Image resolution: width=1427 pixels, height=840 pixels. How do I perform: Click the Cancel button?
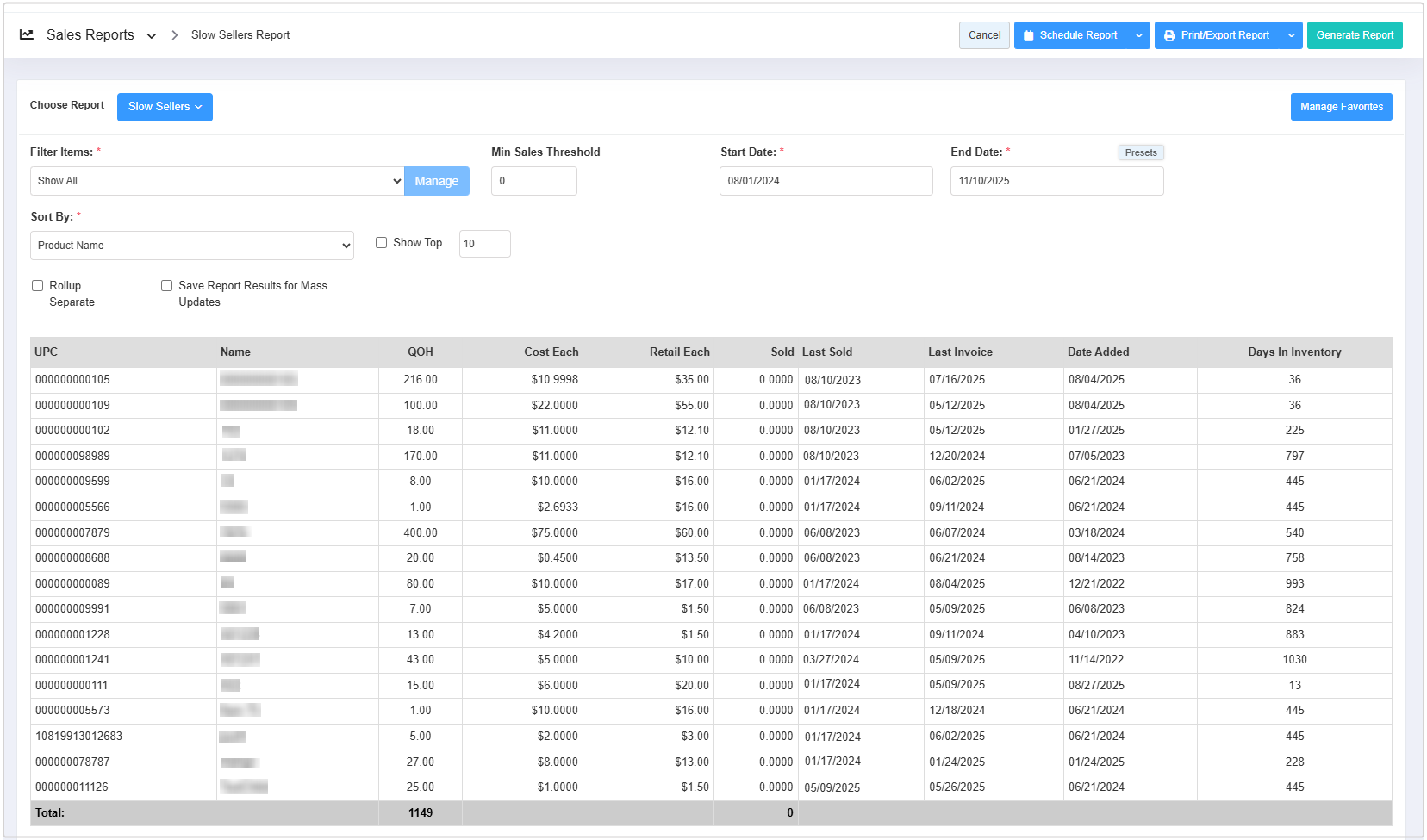984,35
